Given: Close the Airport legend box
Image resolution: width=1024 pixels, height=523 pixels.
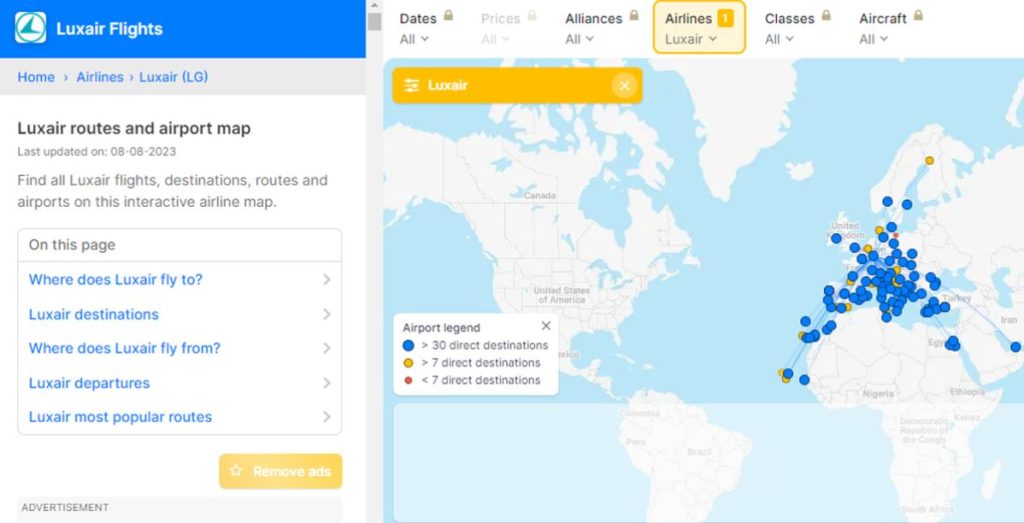Looking at the screenshot, I should pyautogui.click(x=546, y=326).
